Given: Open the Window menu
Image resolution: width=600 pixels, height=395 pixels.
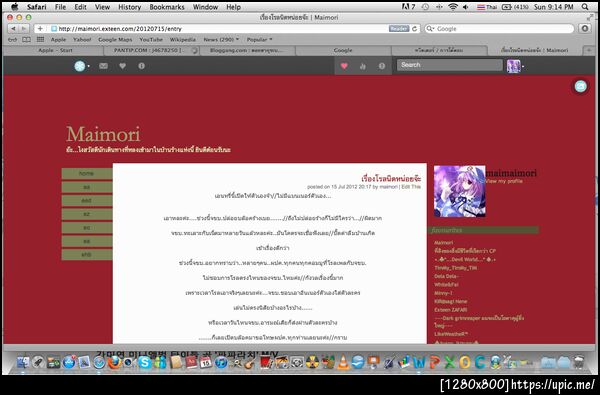Looking at the screenshot, I should point(205,7).
